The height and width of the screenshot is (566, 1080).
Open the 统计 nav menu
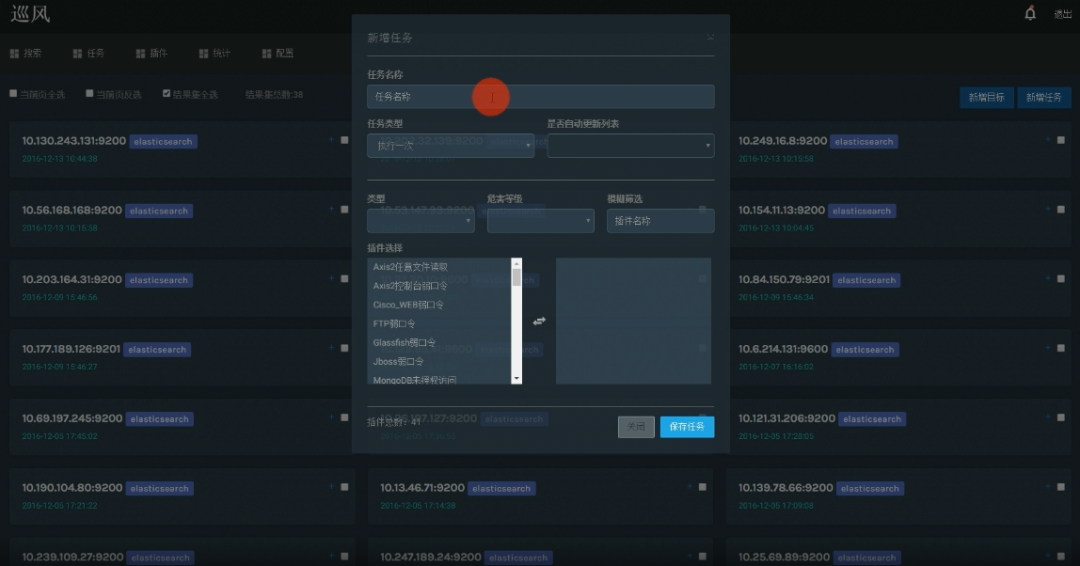tap(215, 53)
